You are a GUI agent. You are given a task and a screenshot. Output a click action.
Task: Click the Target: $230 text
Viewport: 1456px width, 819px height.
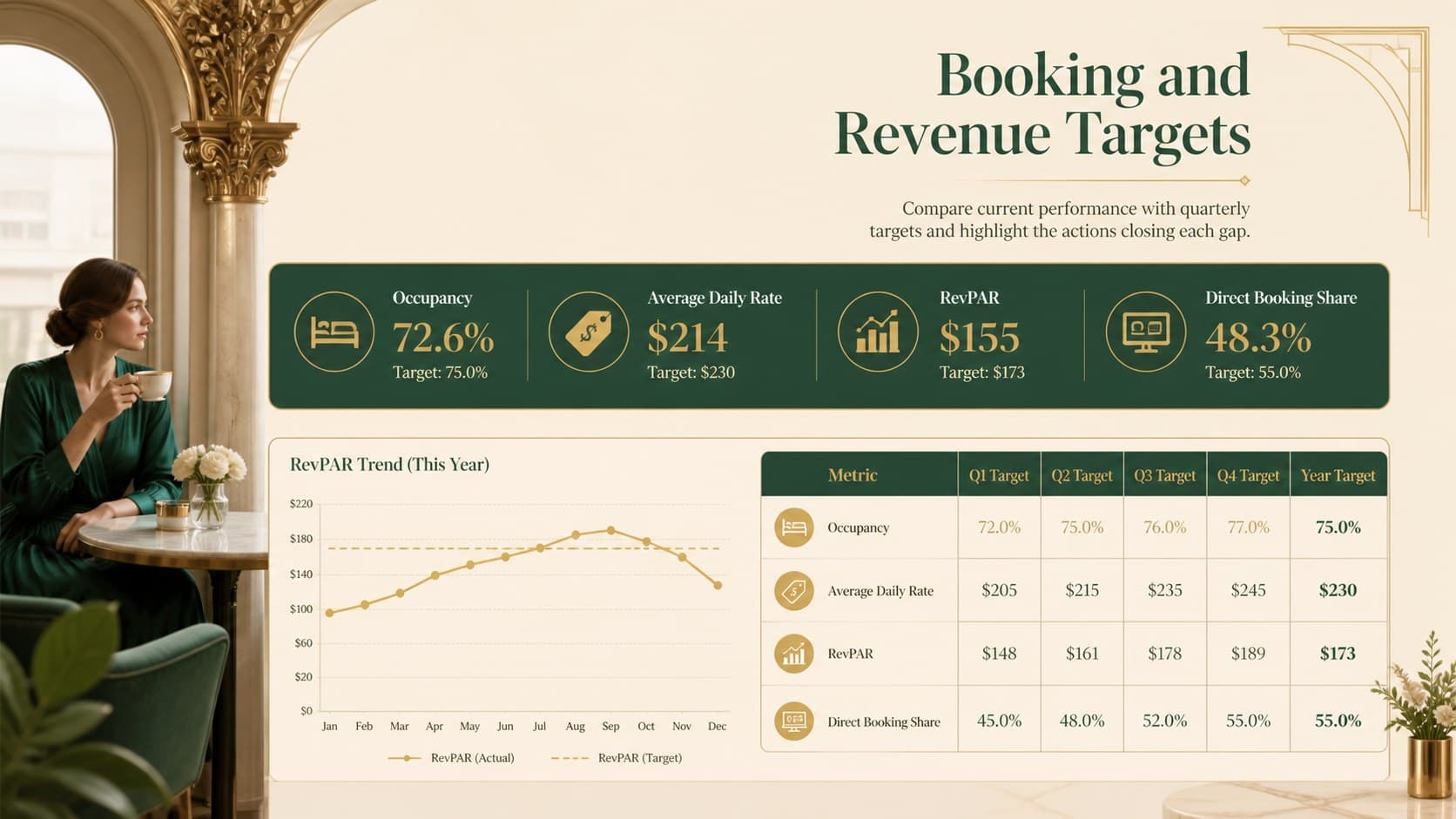[x=691, y=373]
